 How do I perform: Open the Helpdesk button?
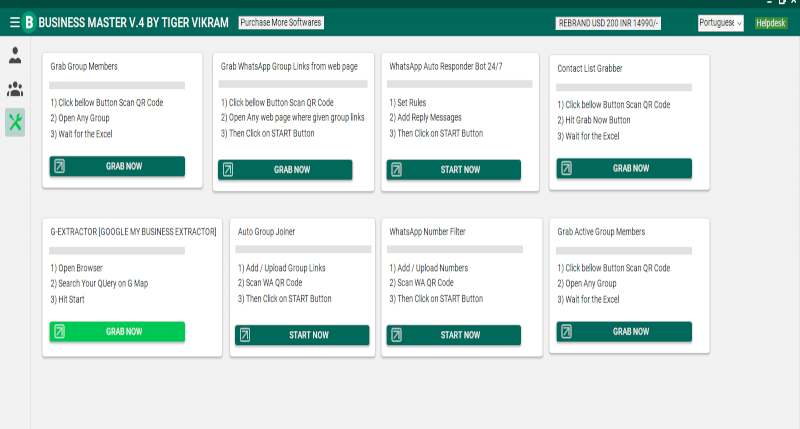(771, 22)
